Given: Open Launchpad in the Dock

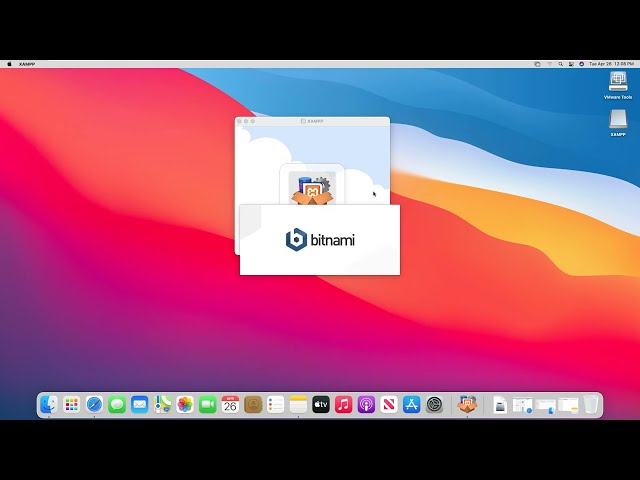Looking at the screenshot, I should (71, 405).
